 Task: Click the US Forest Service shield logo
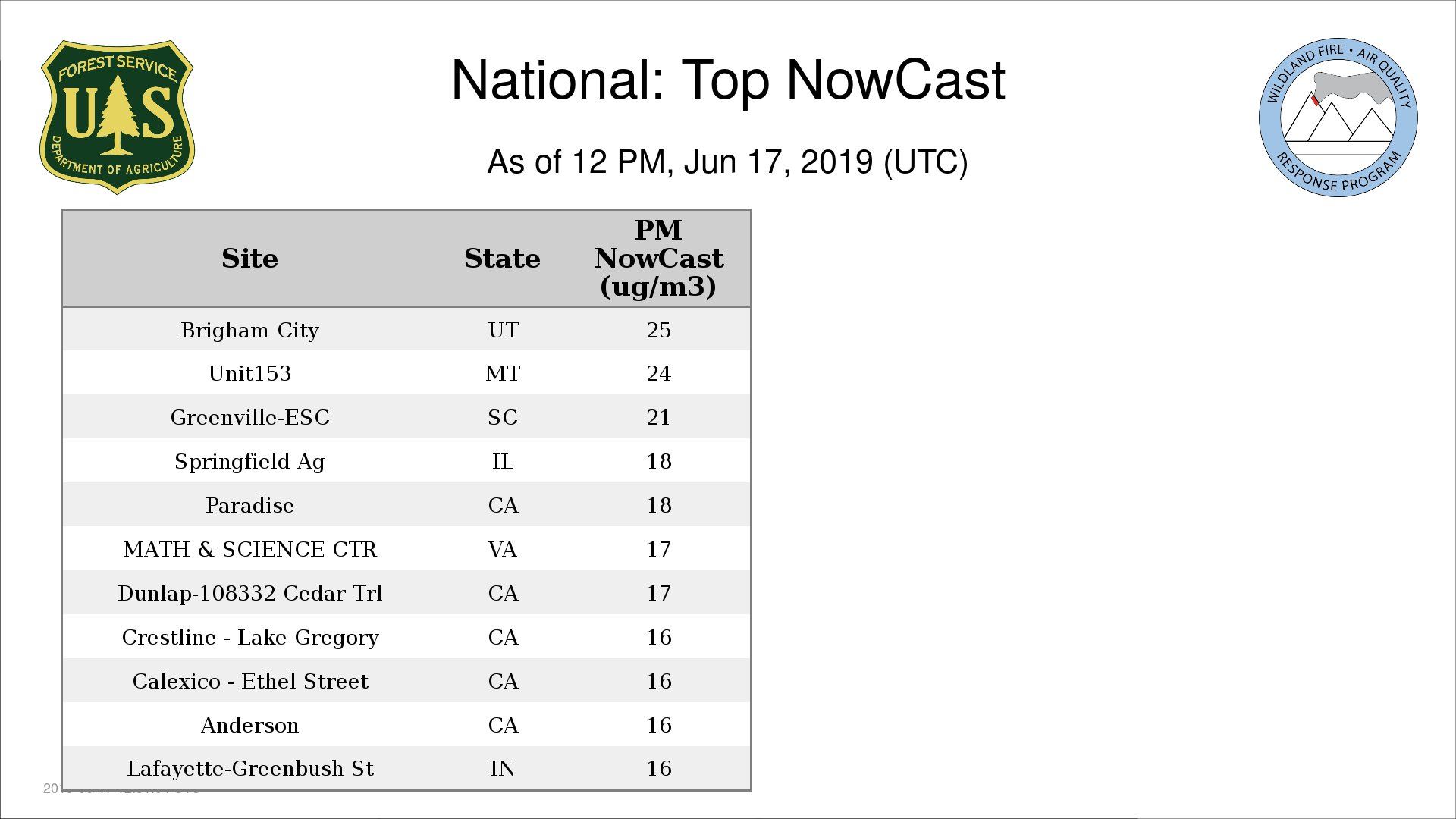[117, 118]
